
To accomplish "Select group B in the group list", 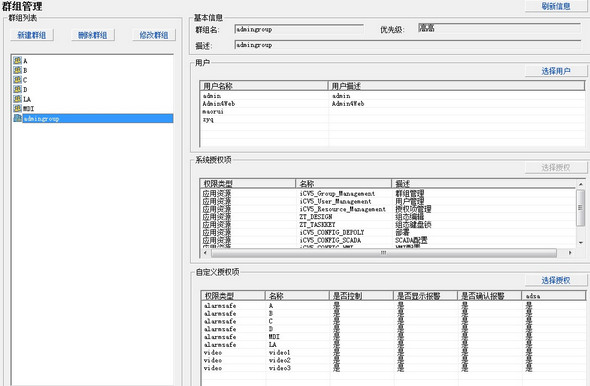I will click(x=25, y=70).
